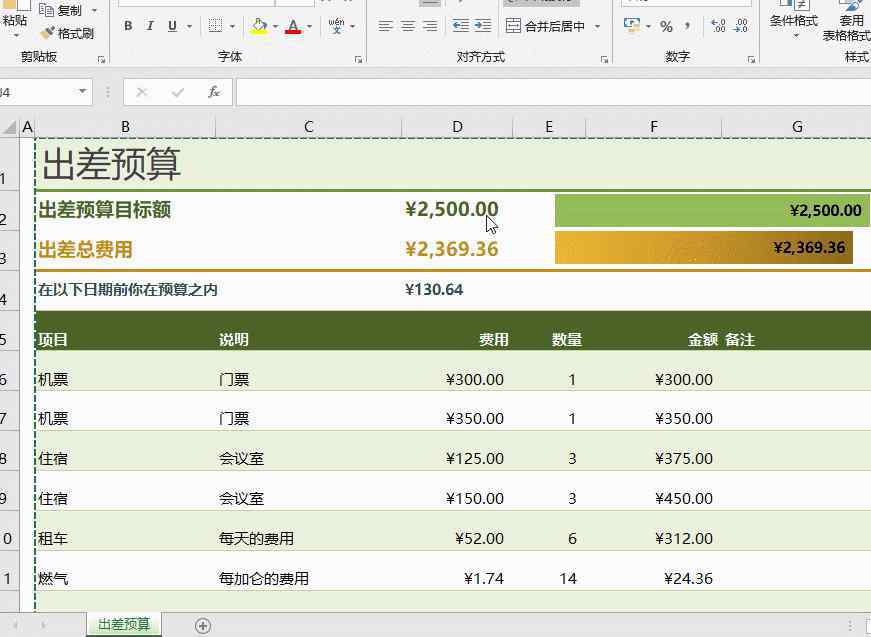Select column D header

[457, 126]
